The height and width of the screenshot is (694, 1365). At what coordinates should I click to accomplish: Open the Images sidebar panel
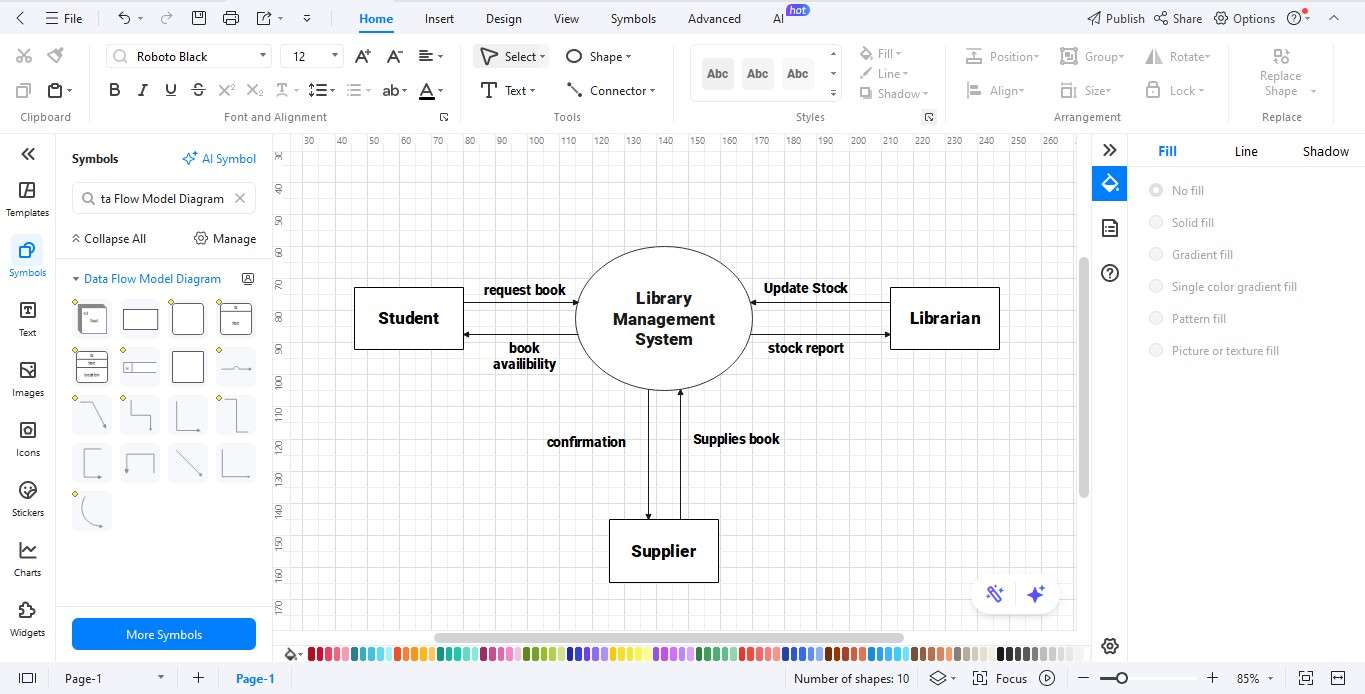28,379
